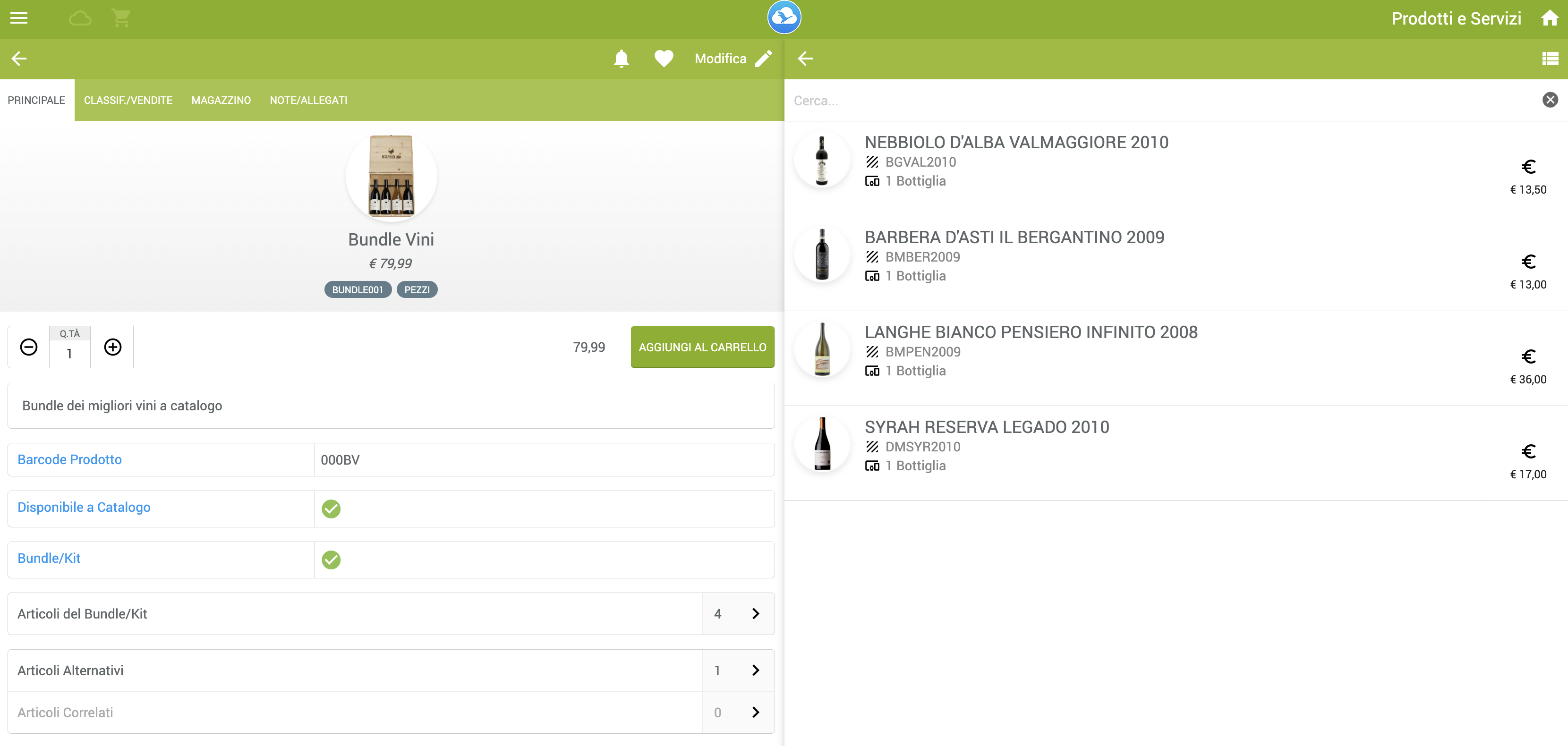Open notifications bell icon
The width and height of the screenshot is (1568, 746).
coord(621,59)
